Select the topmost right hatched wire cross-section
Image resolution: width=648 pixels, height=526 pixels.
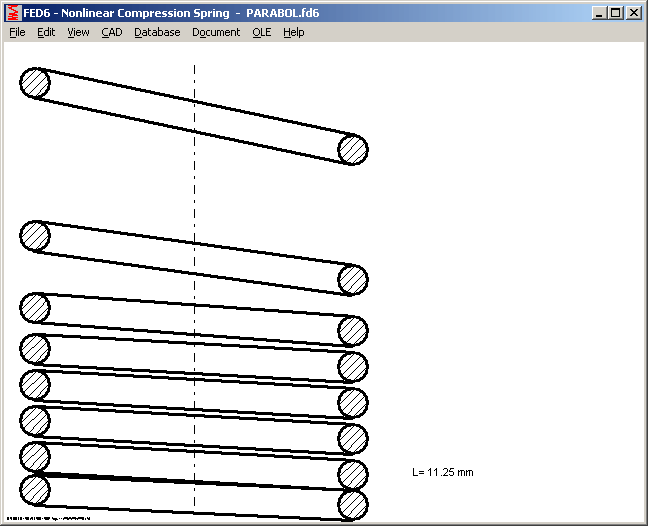(353, 149)
